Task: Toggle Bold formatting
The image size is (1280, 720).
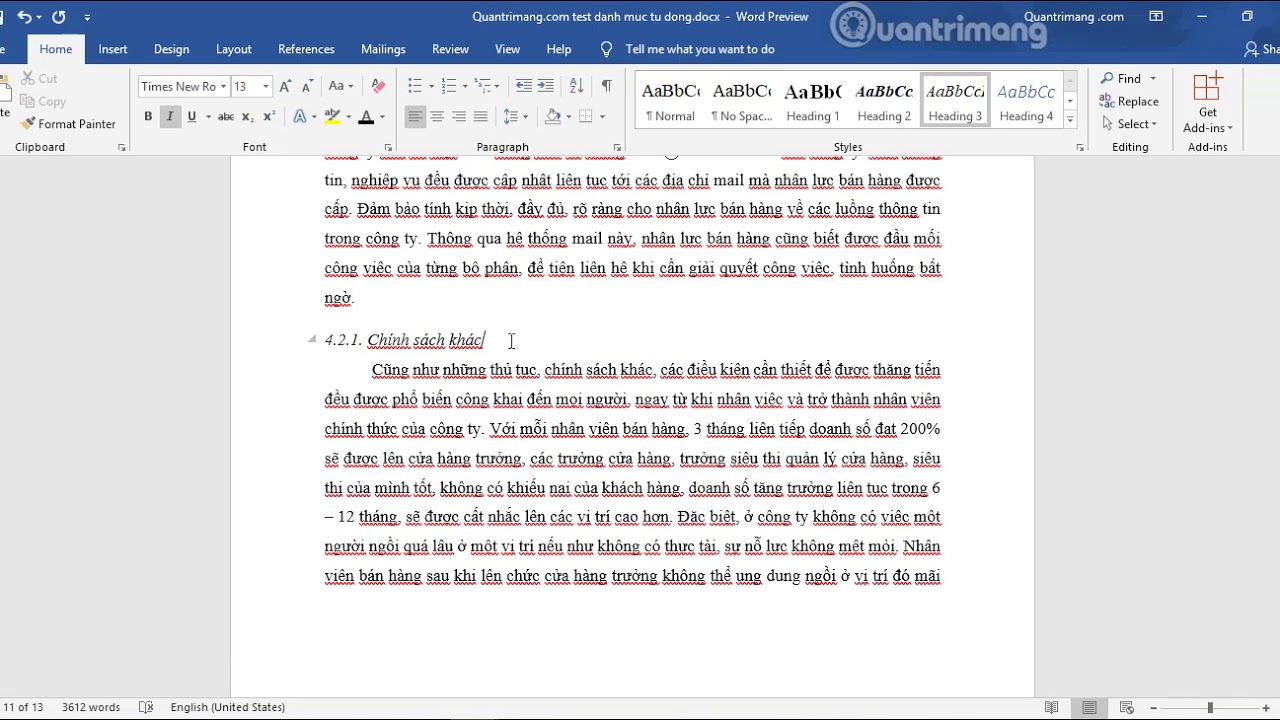Action: pyautogui.click(x=148, y=117)
